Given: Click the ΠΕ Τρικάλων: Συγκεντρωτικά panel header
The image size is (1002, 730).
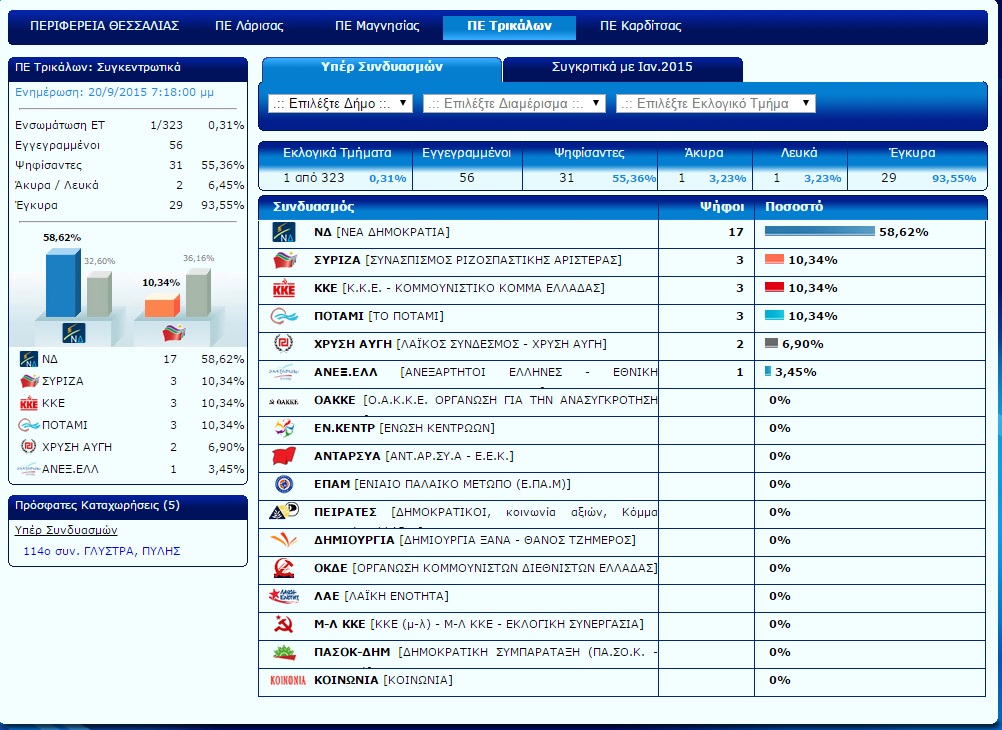Looking at the screenshot, I should click(x=128, y=68).
